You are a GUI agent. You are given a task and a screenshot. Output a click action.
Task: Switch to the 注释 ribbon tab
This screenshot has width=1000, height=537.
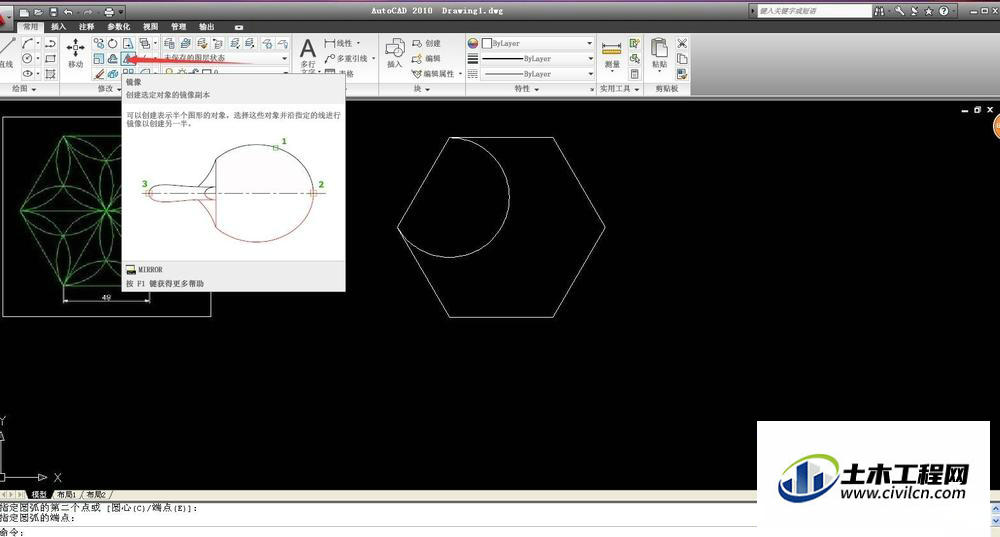tap(87, 27)
